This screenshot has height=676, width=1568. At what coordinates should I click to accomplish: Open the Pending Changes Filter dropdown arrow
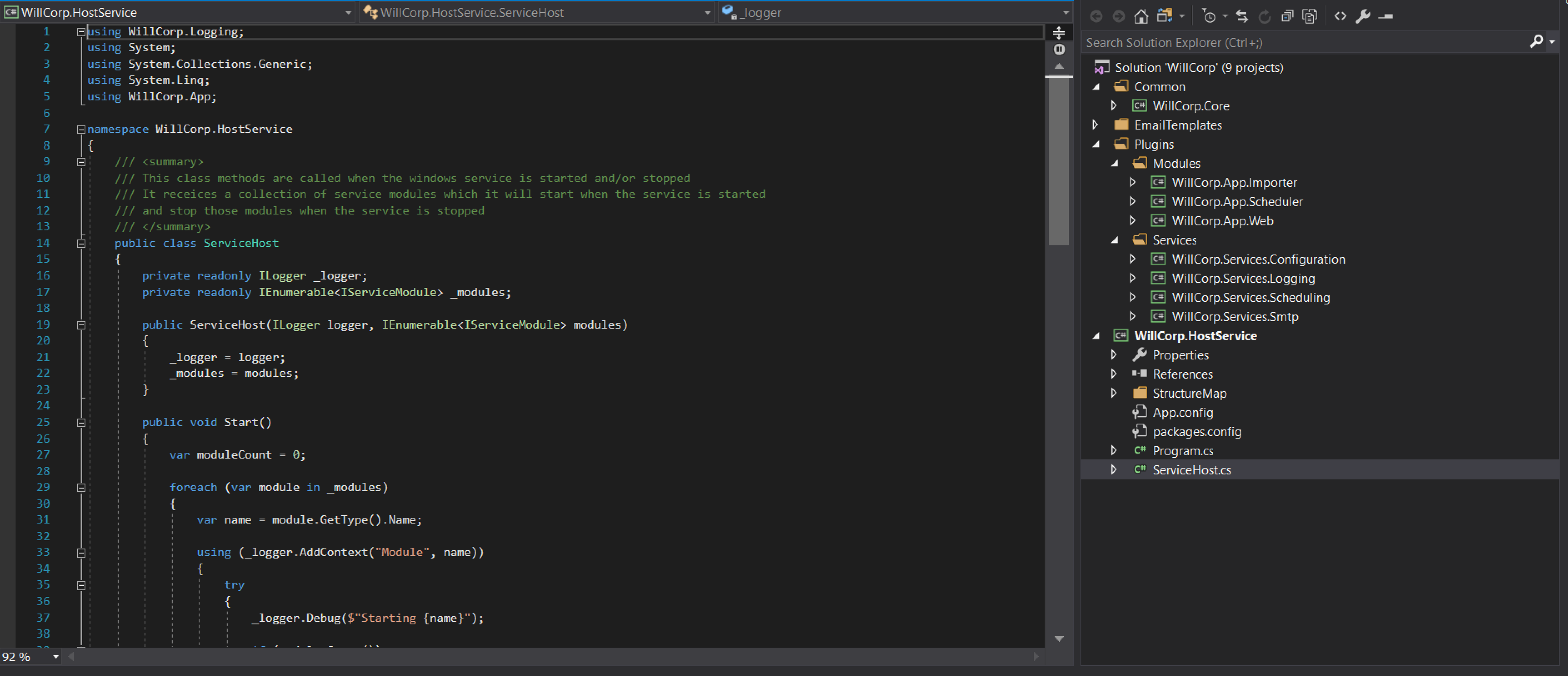click(1225, 16)
